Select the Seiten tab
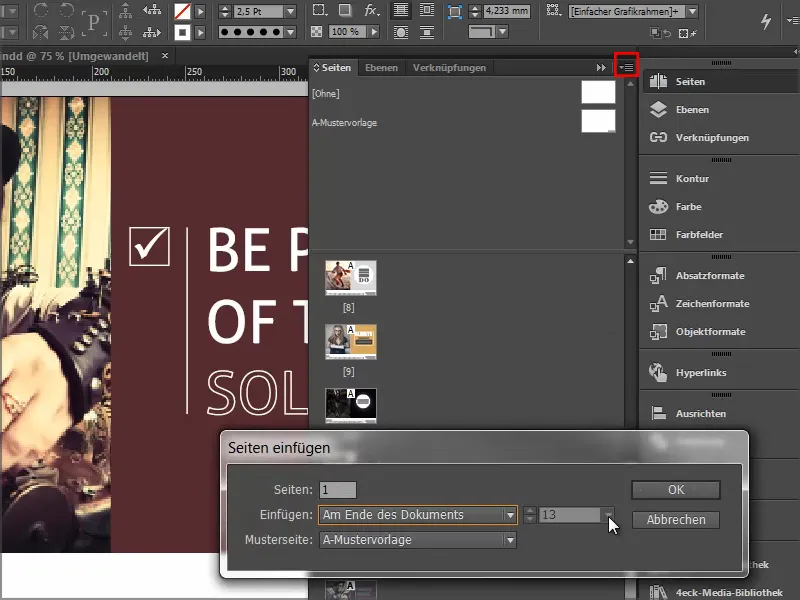The width and height of the screenshot is (800, 600). point(332,67)
